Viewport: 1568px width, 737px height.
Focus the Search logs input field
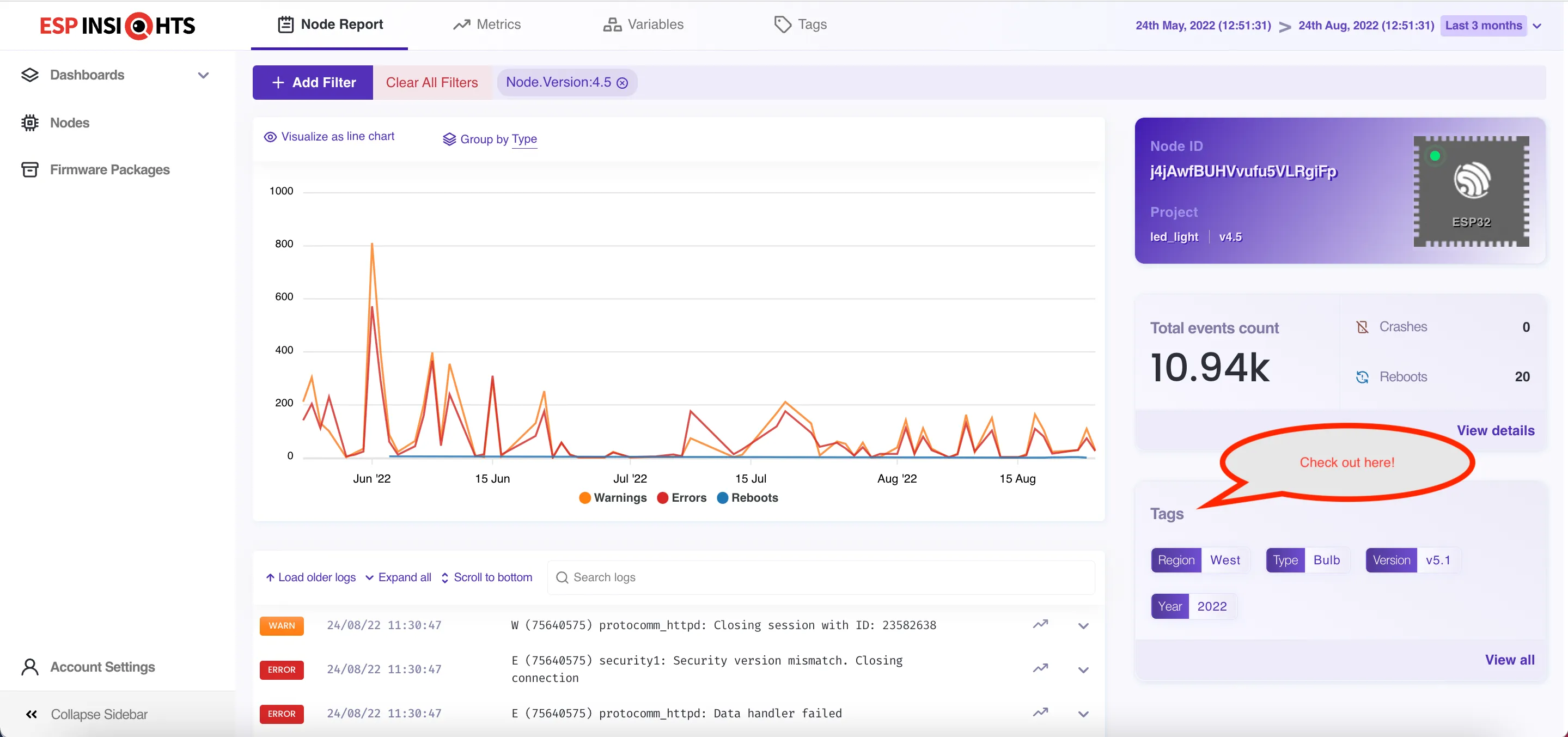click(828, 577)
